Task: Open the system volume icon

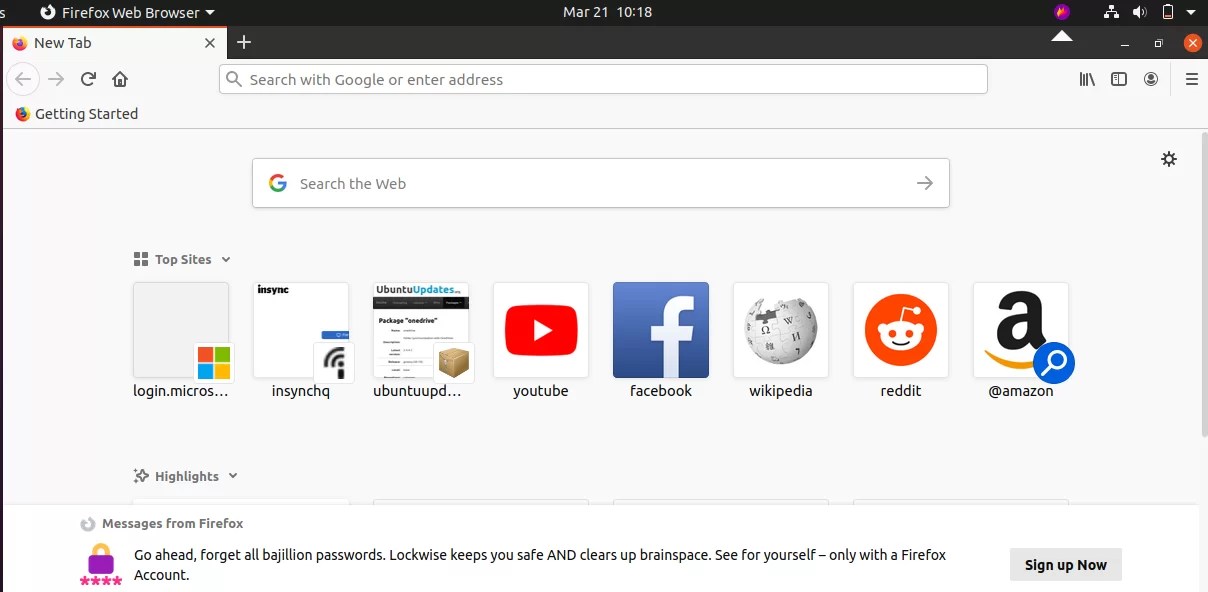Action: point(1139,12)
